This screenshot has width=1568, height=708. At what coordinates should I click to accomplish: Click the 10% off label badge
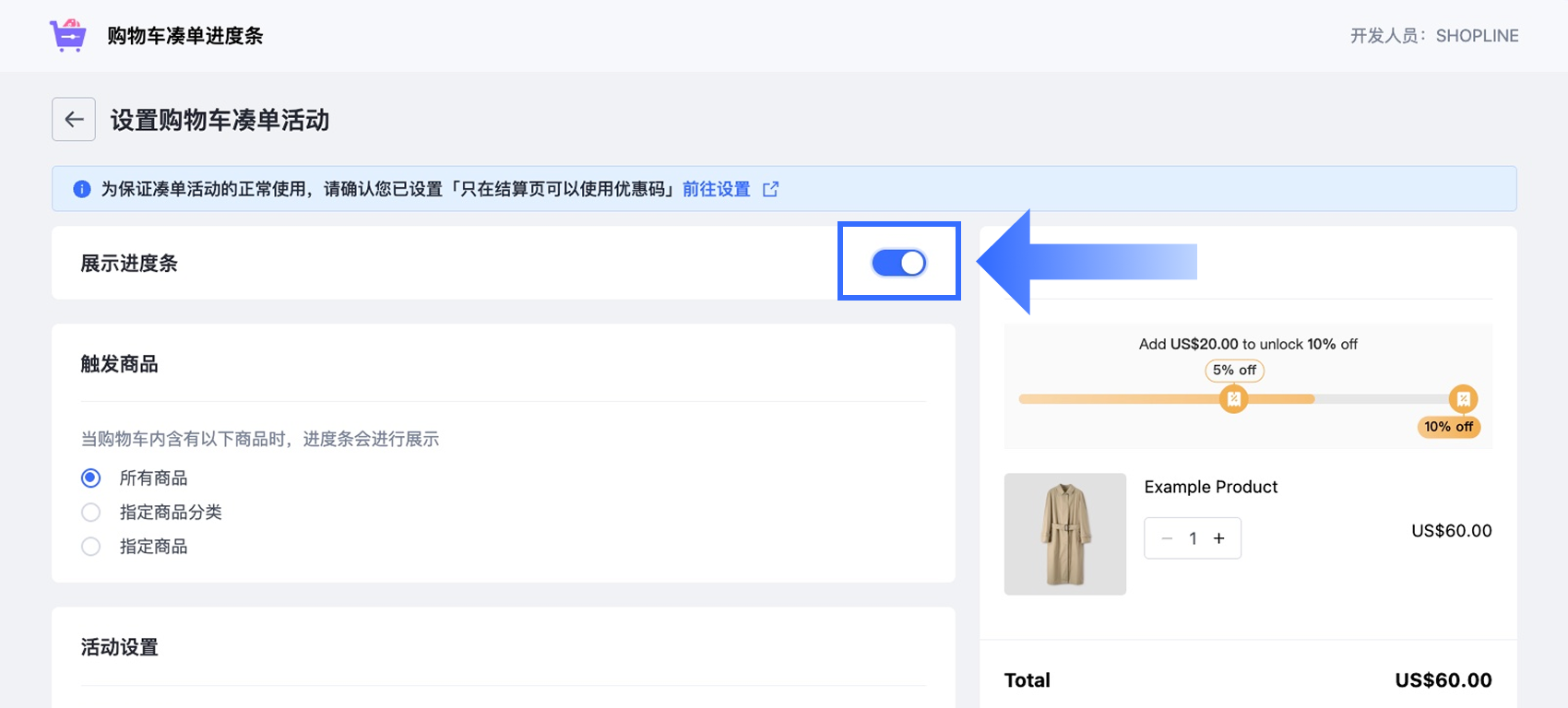click(x=1448, y=427)
